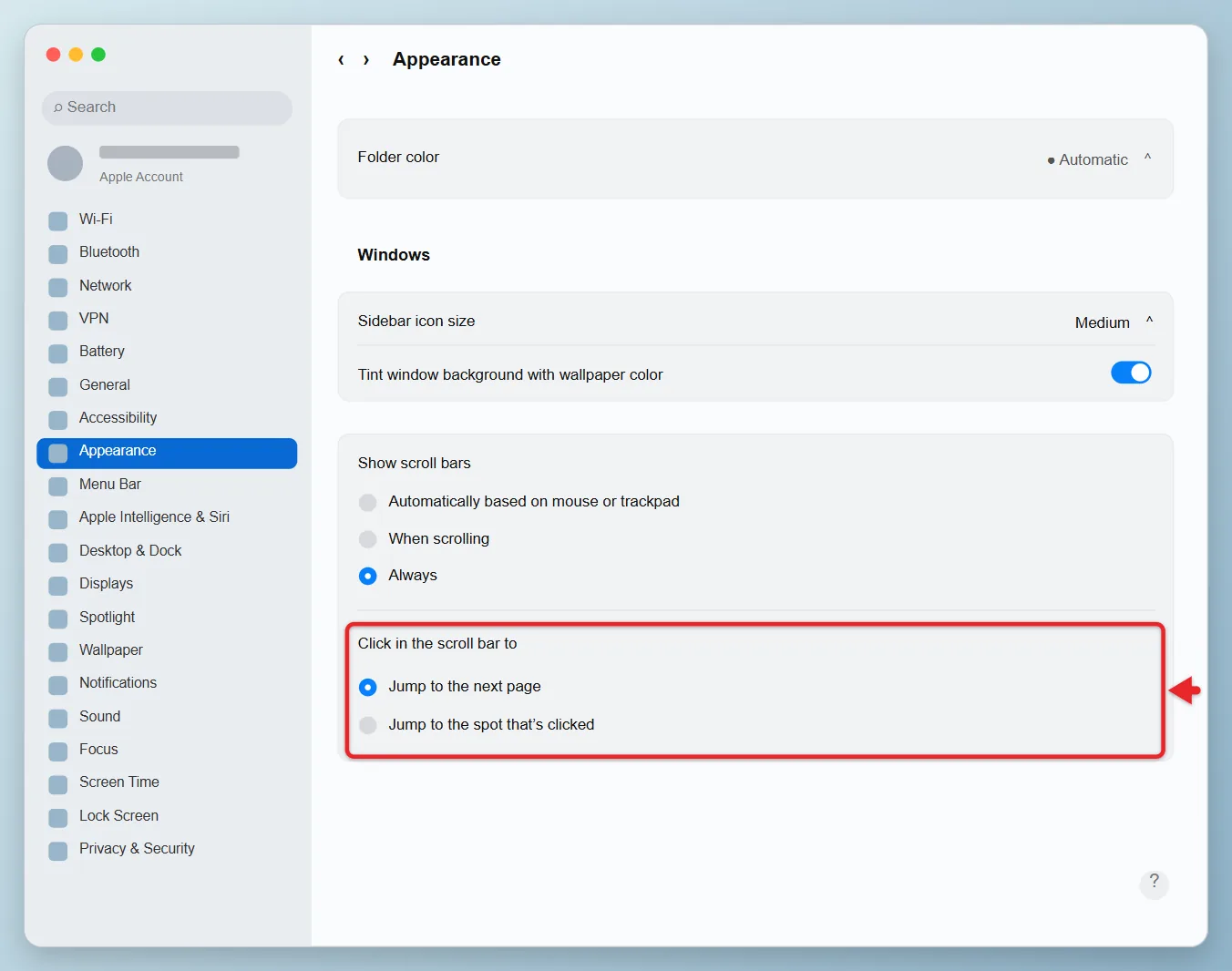Viewport: 1232px width, 971px height.
Task: Click the Accessibility sidebar icon
Action: point(58,419)
